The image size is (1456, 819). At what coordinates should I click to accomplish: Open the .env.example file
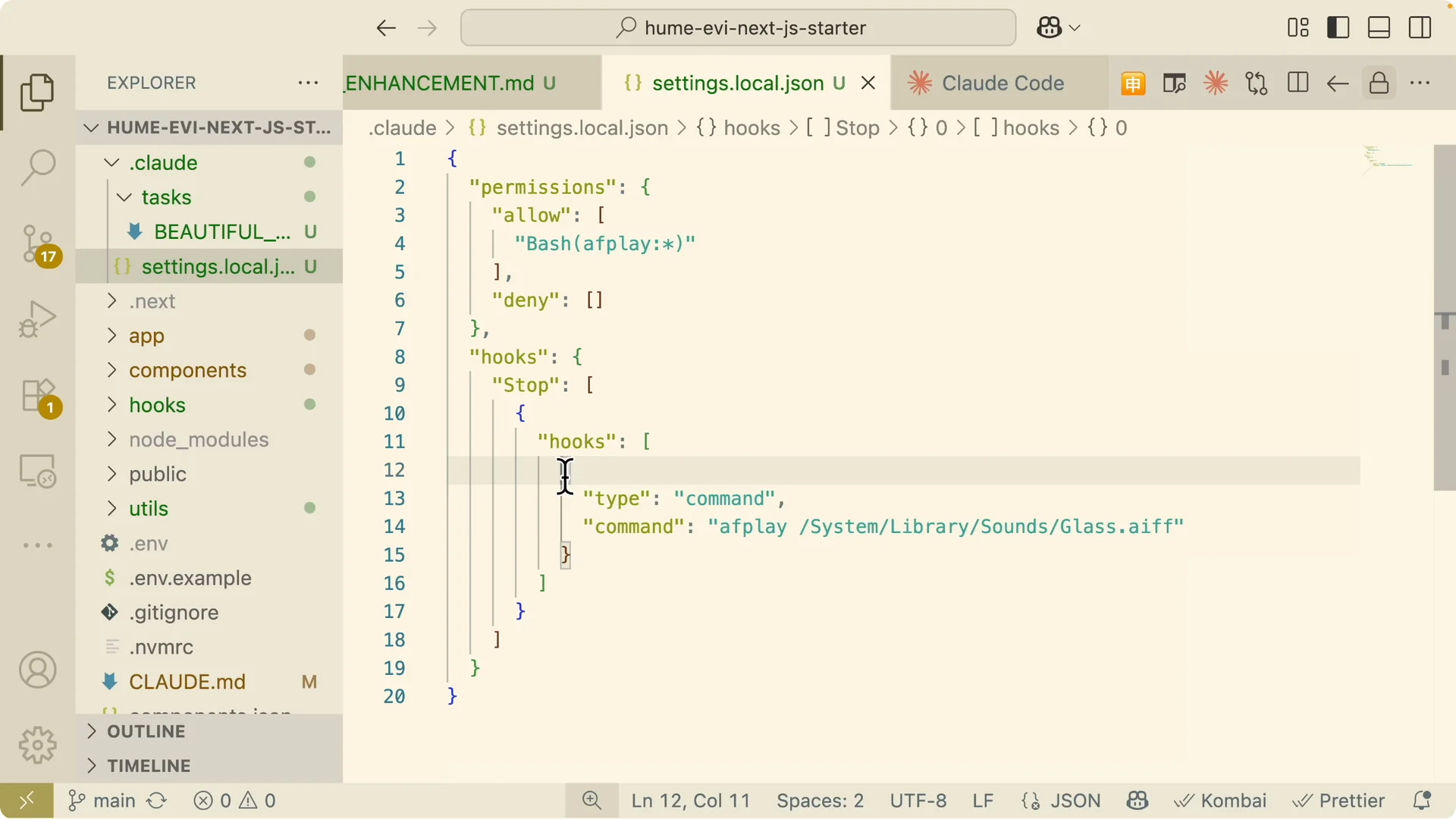click(x=210, y=578)
